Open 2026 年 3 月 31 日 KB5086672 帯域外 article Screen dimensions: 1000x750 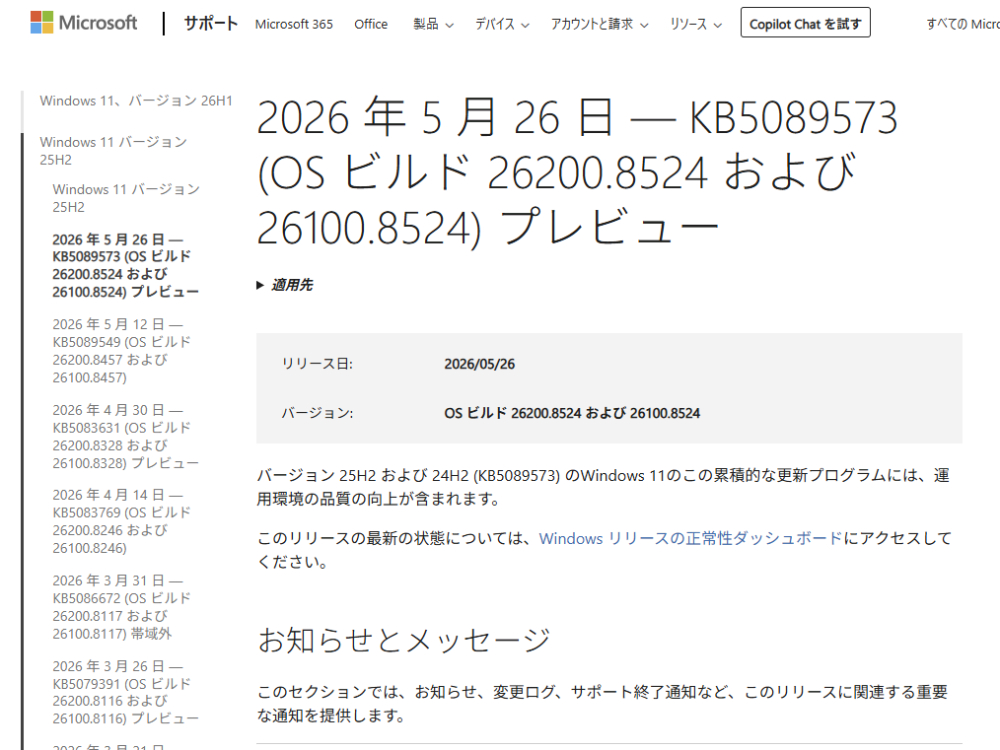click(x=122, y=607)
